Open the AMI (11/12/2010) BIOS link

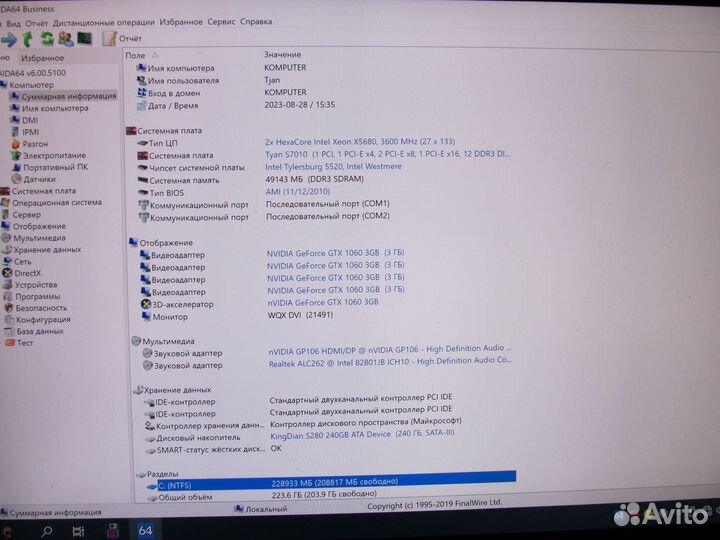(298, 191)
